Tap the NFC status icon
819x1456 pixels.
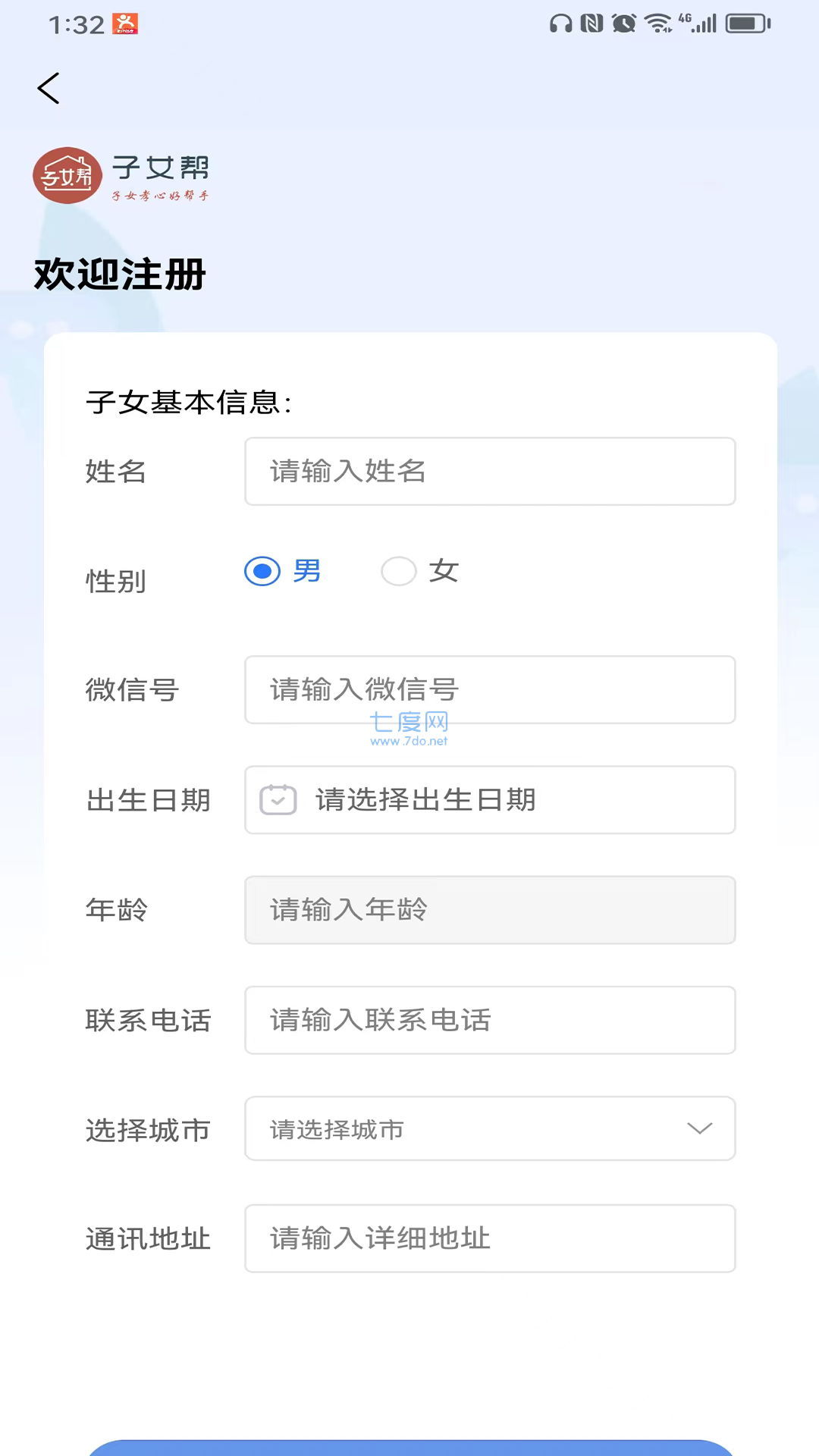(x=592, y=24)
